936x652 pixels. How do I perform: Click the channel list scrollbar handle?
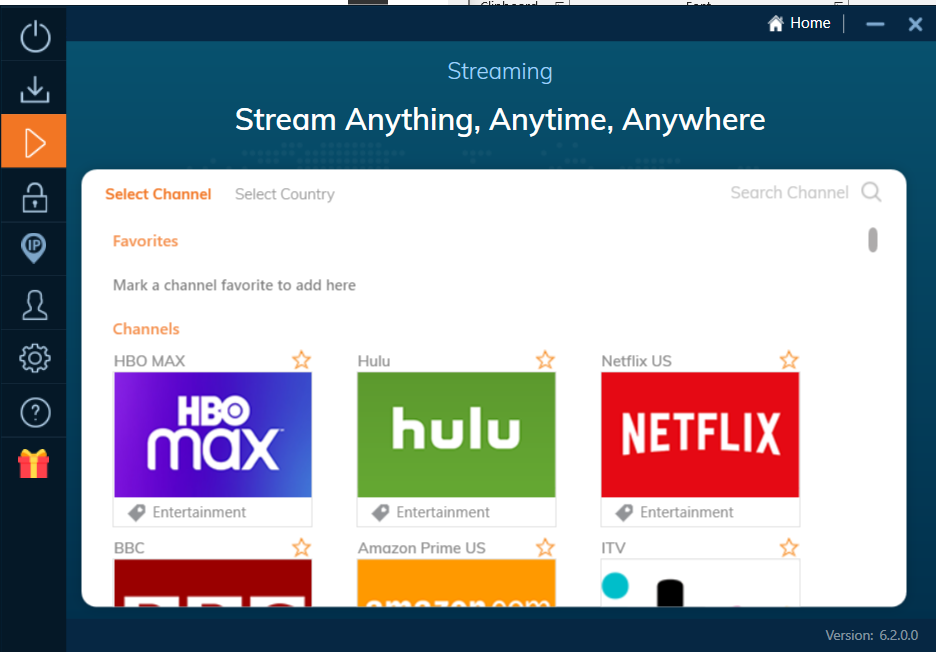click(x=873, y=240)
